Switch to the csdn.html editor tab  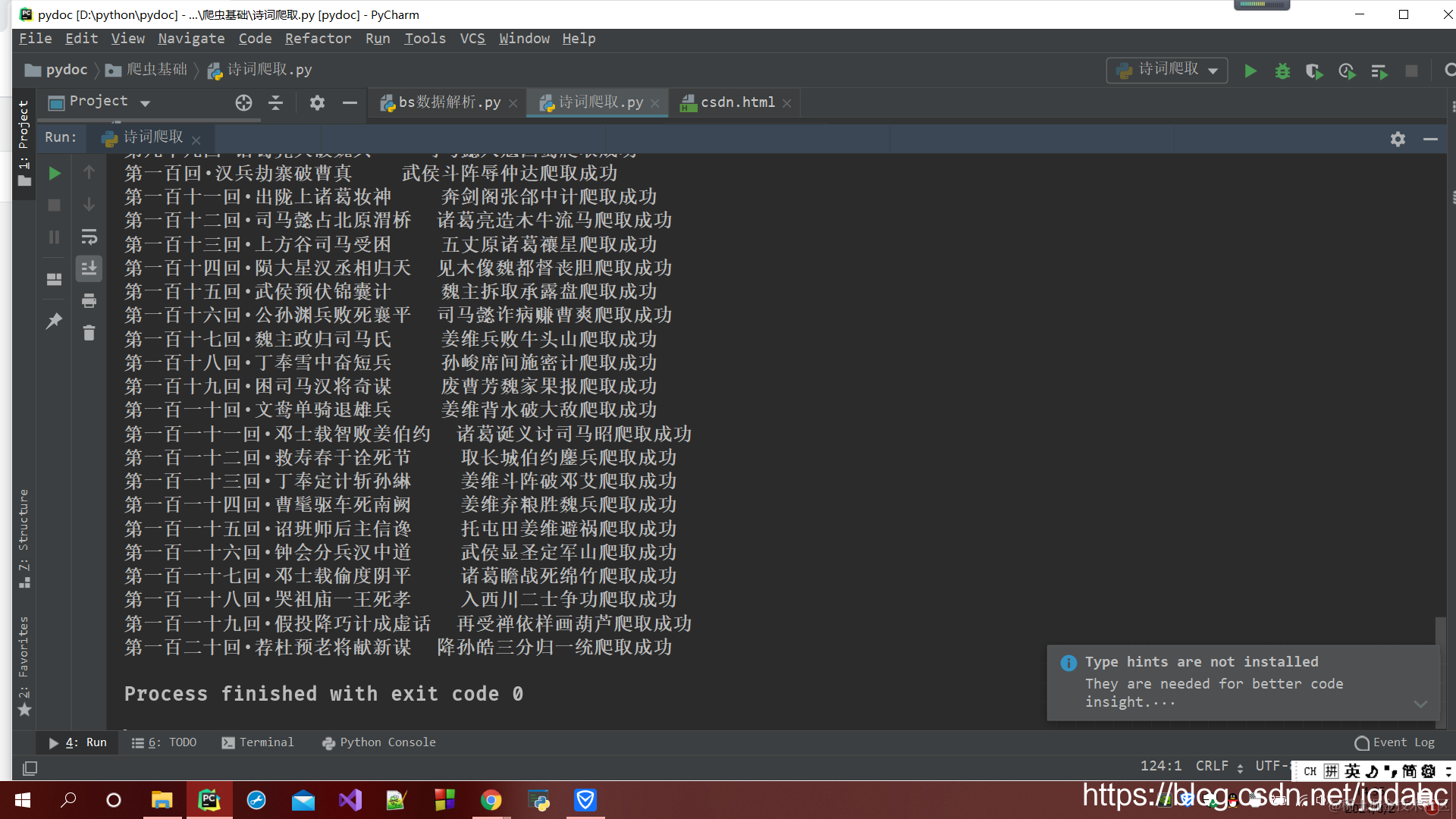[x=736, y=102]
